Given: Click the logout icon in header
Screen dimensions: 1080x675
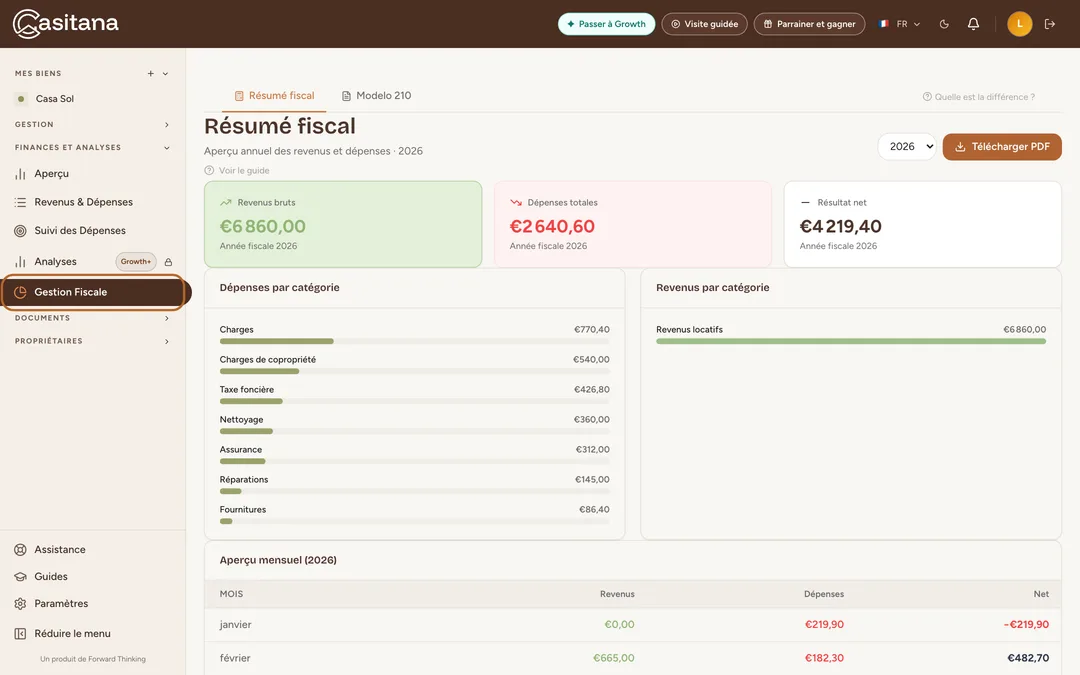Looking at the screenshot, I should pyautogui.click(x=1050, y=24).
